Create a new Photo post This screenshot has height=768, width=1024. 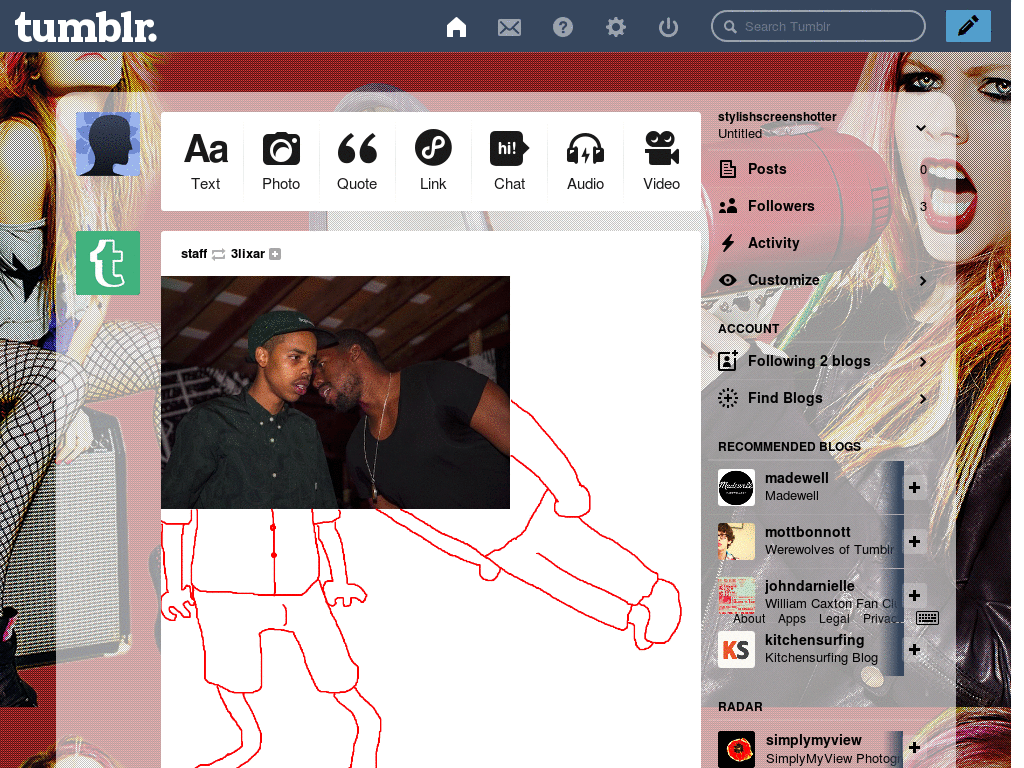click(x=281, y=161)
